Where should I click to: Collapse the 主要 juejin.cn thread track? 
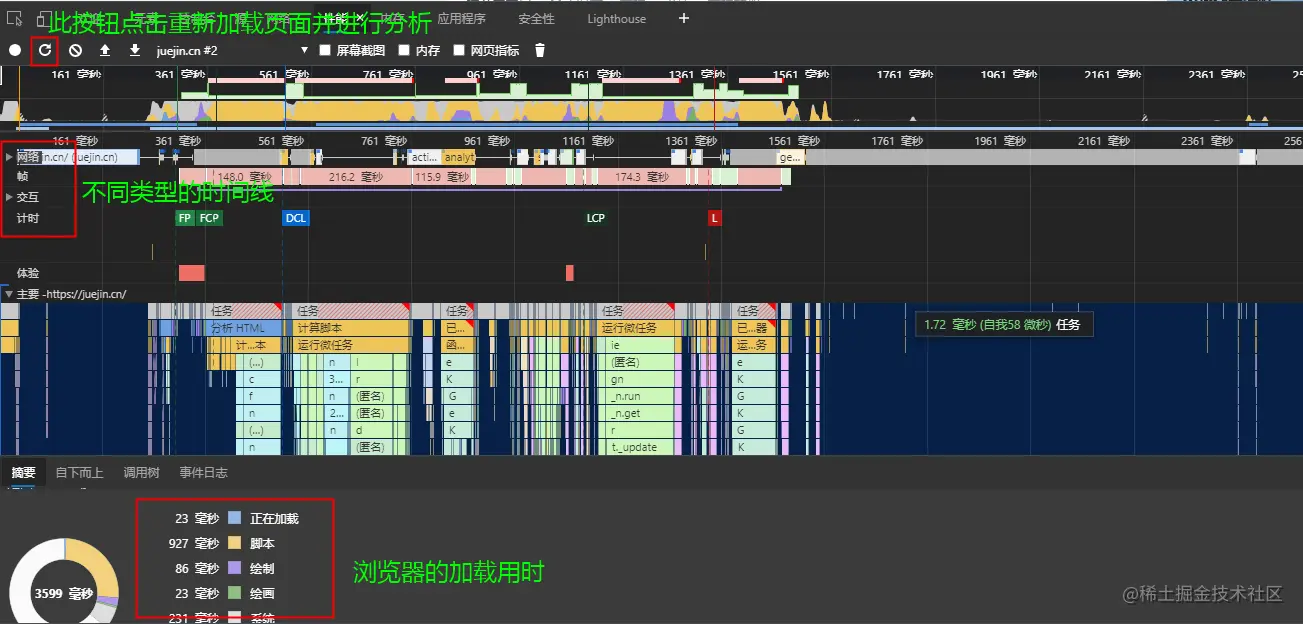(x=9, y=294)
